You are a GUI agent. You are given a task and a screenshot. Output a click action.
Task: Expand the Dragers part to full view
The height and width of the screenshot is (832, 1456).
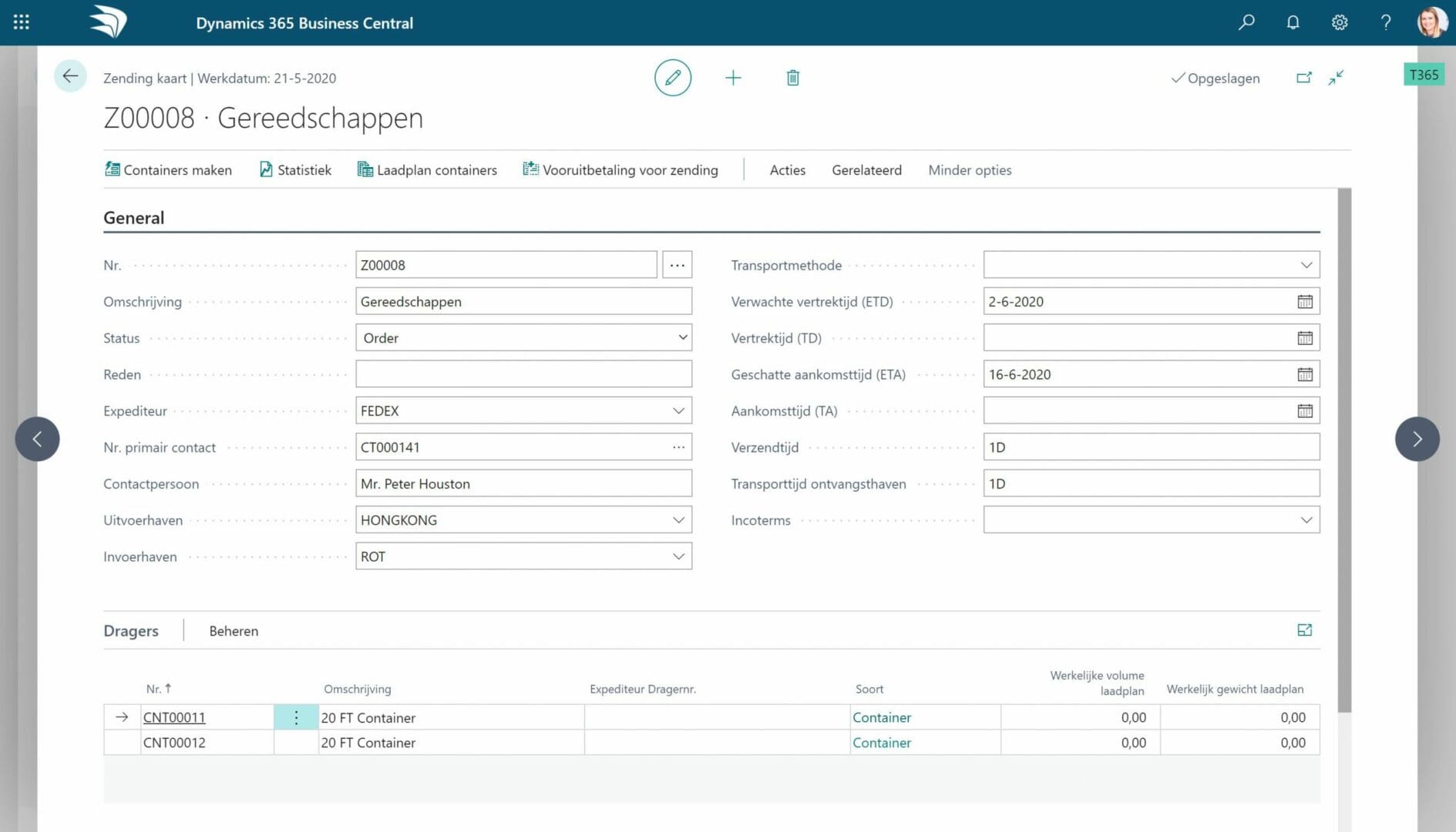[1304, 630]
